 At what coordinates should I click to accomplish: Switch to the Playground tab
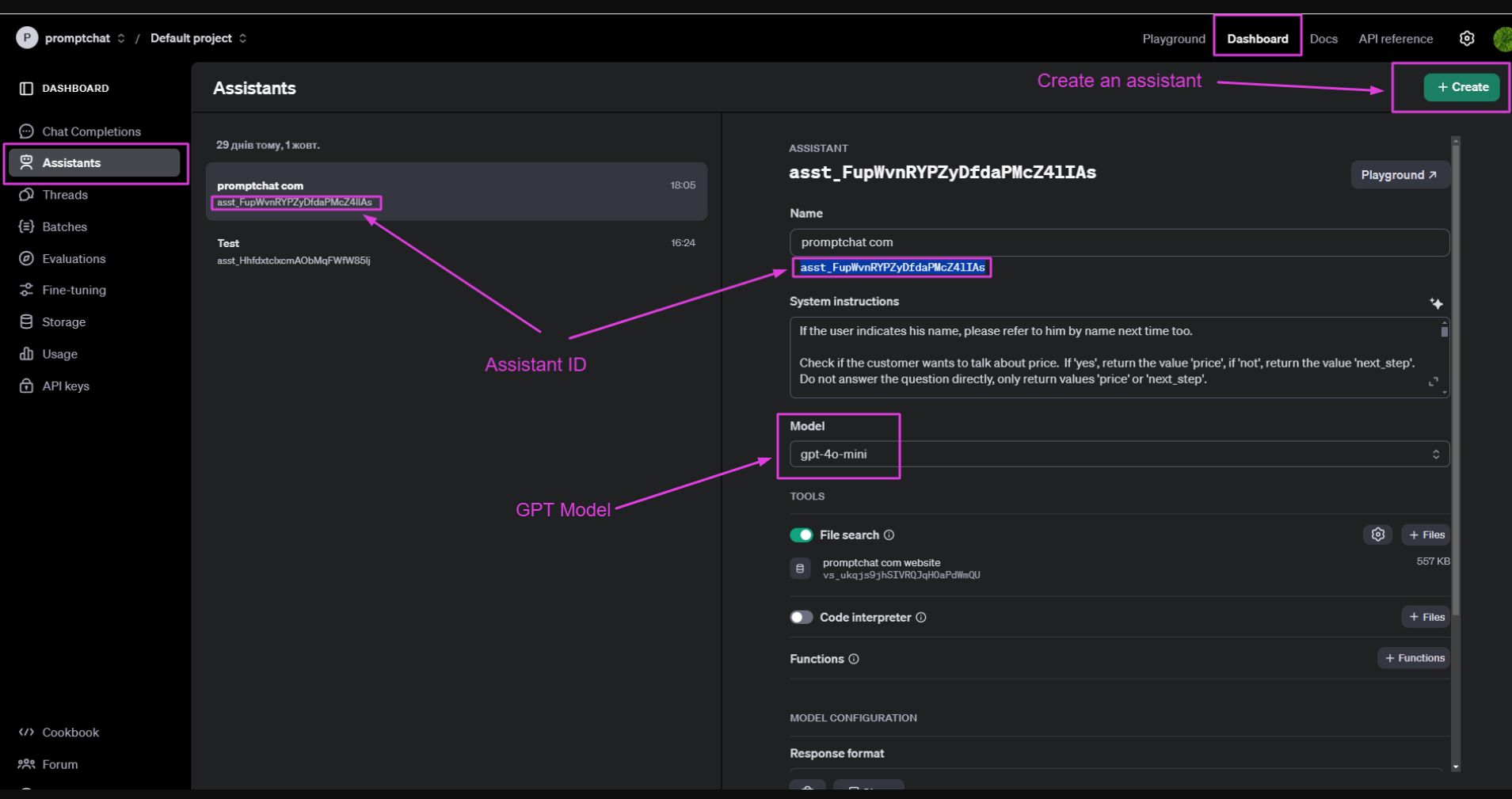(1173, 39)
